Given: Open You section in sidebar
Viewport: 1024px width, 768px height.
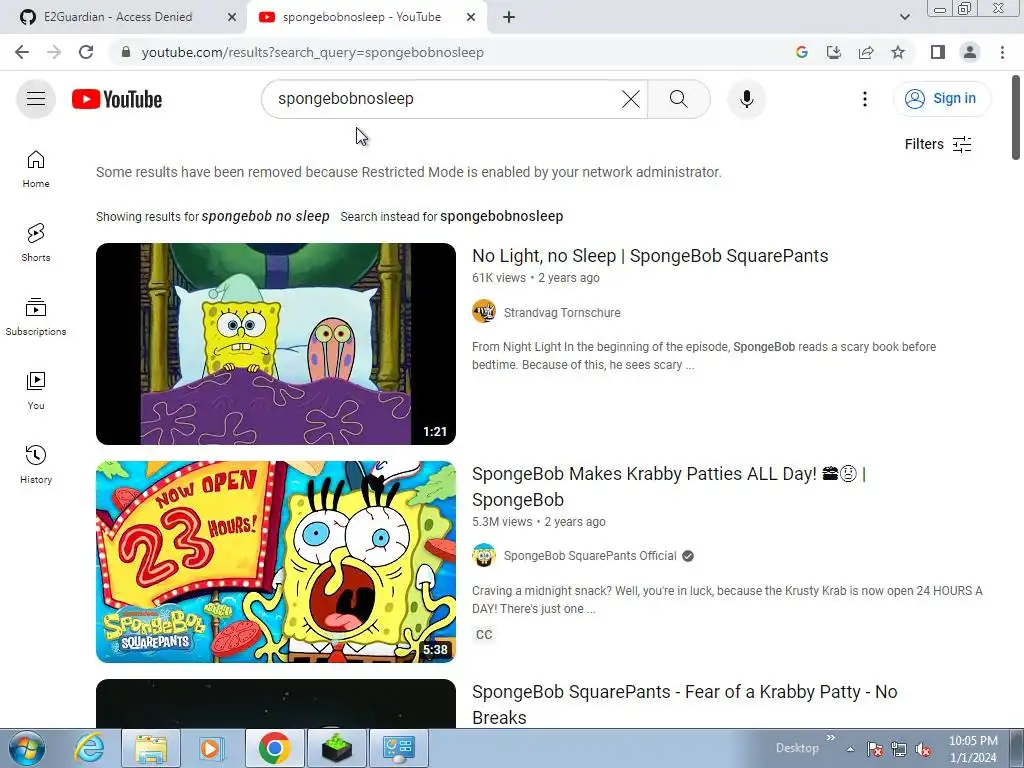Looking at the screenshot, I should [x=36, y=391].
